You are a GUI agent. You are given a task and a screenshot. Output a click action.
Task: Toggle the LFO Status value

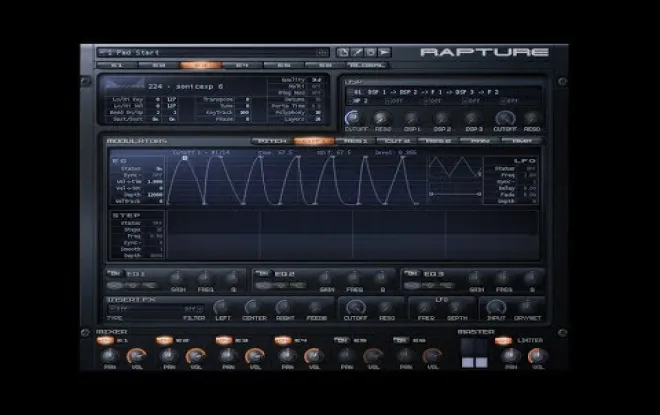click(530, 169)
